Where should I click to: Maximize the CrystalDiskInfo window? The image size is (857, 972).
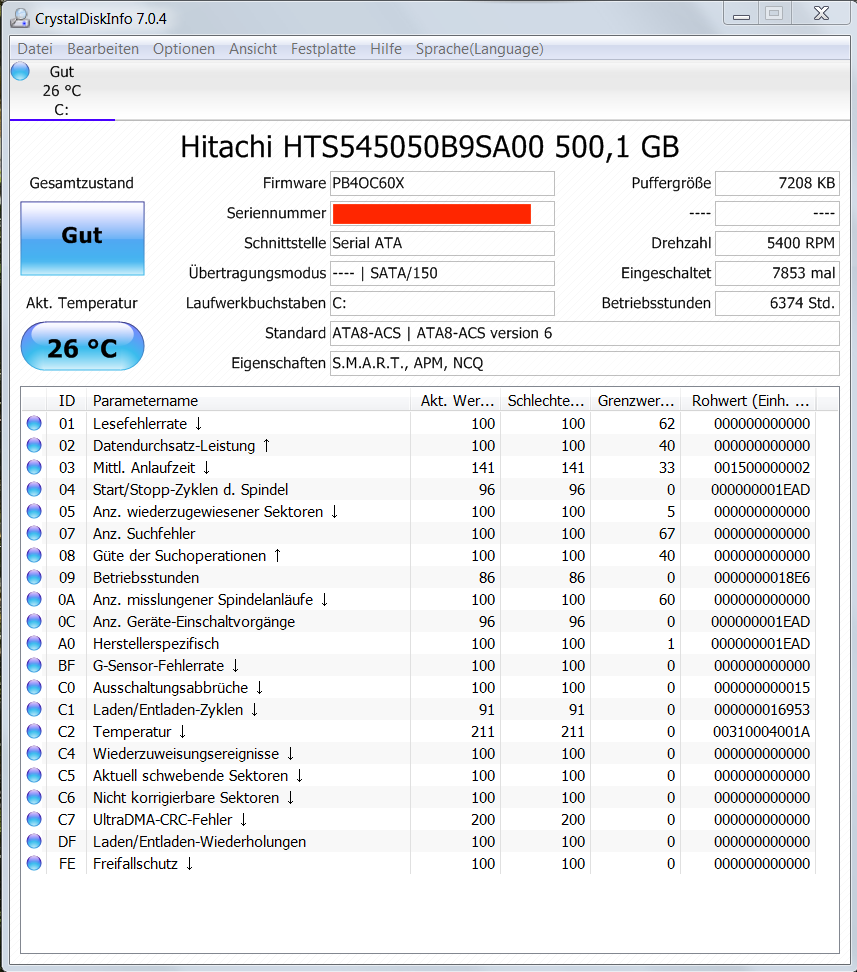point(774,14)
